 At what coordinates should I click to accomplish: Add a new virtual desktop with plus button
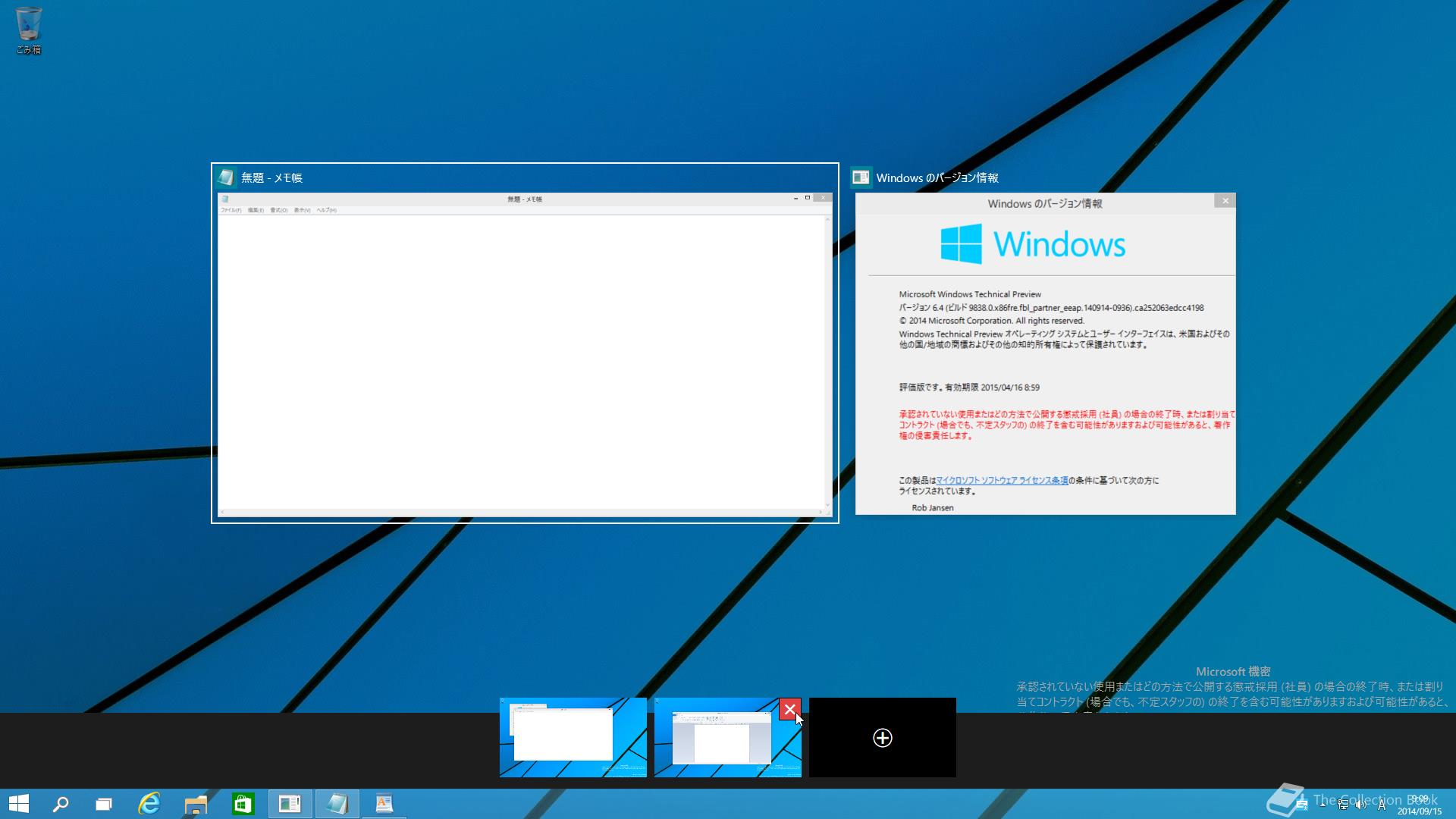click(883, 737)
